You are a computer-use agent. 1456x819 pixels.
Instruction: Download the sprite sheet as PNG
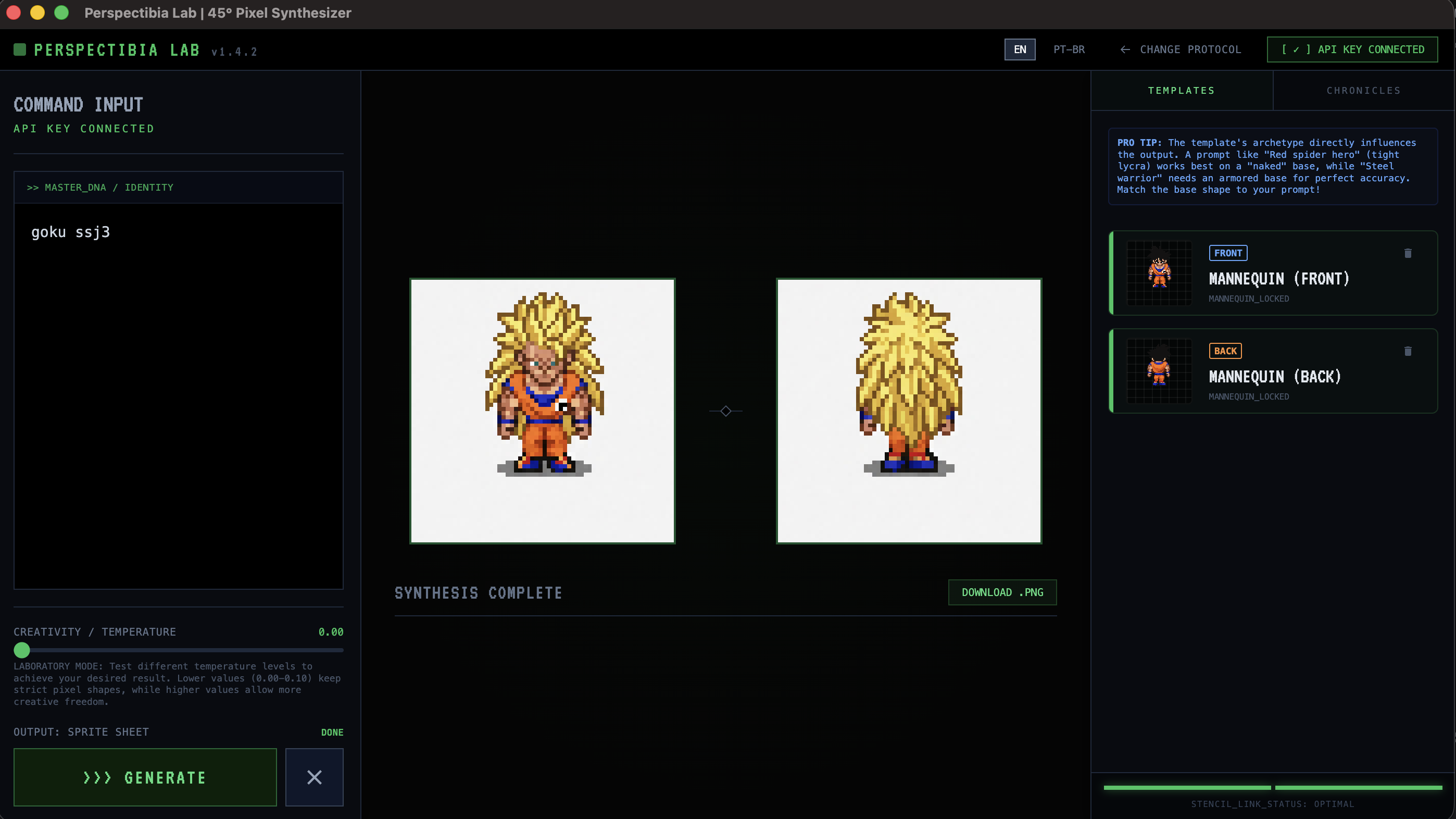pos(1002,592)
